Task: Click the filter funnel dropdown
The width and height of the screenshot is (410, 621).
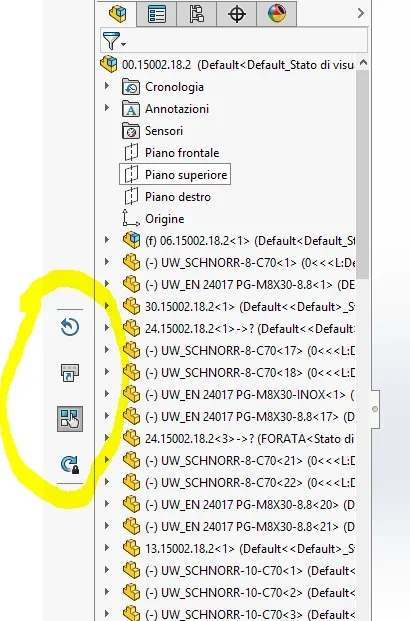Action: 114,40
